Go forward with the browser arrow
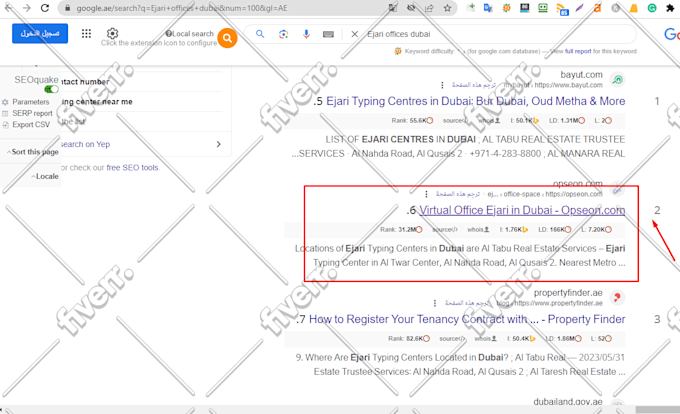 pos(27,8)
